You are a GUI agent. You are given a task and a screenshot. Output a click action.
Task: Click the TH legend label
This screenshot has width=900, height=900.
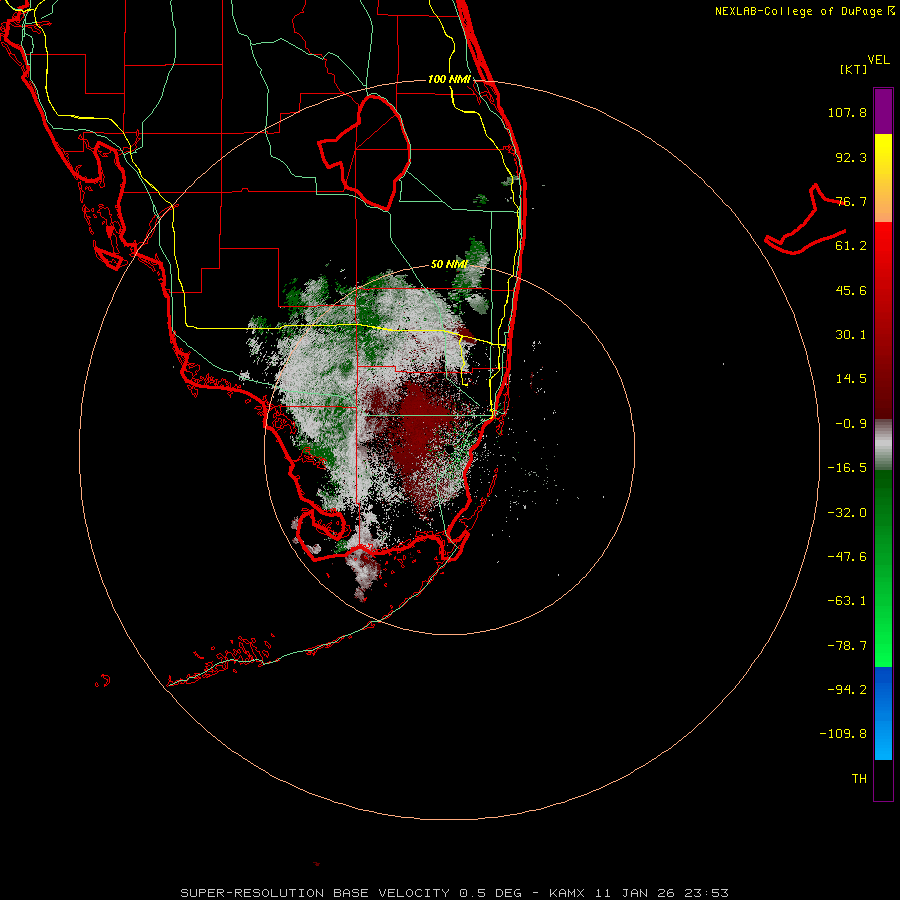[x=859, y=779]
